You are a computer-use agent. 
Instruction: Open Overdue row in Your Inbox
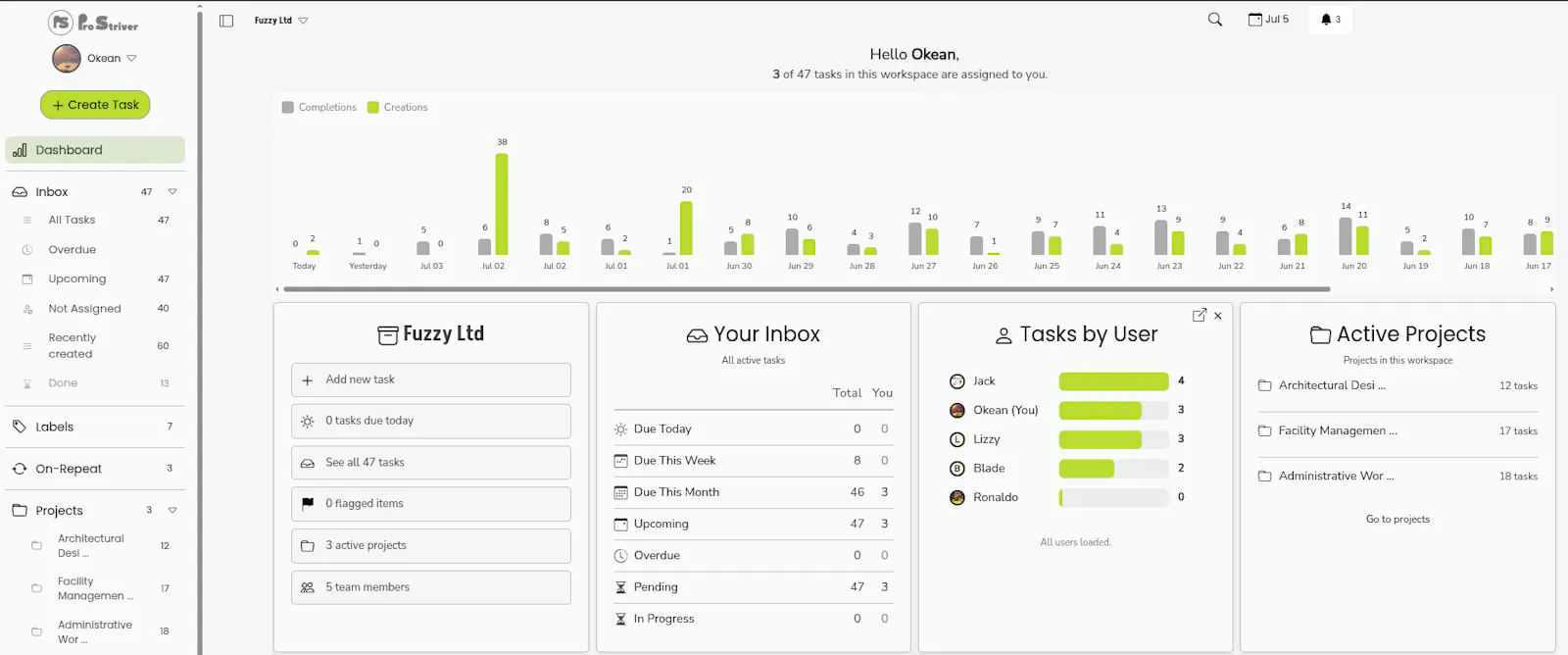pos(753,556)
